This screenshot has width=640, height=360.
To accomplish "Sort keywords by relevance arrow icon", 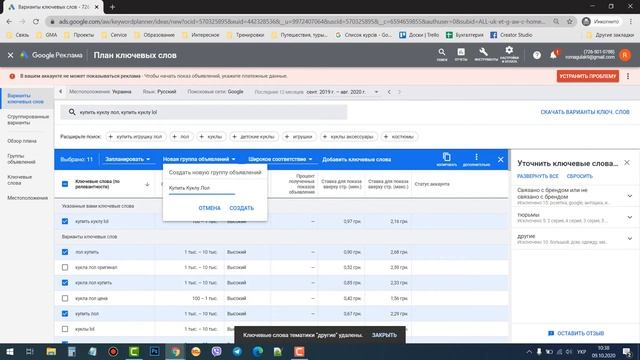I will [x=147, y=184].
